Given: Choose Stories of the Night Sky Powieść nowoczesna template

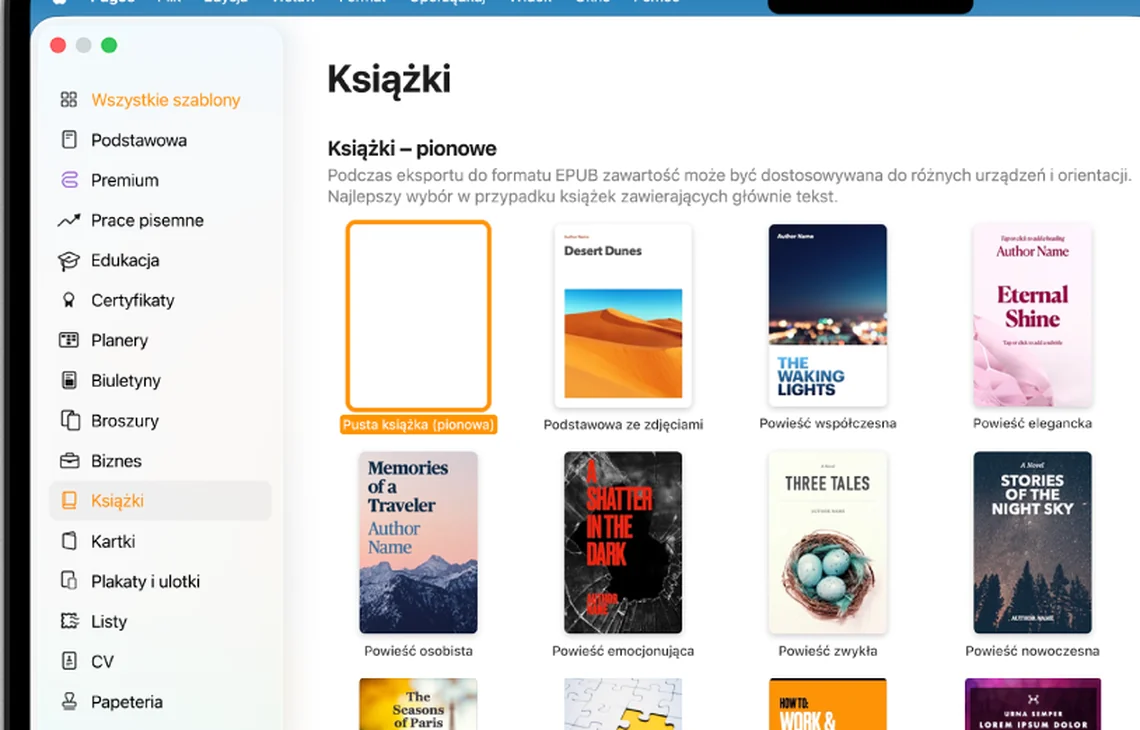Looking at the screenshot, I should pos(1032,542).
